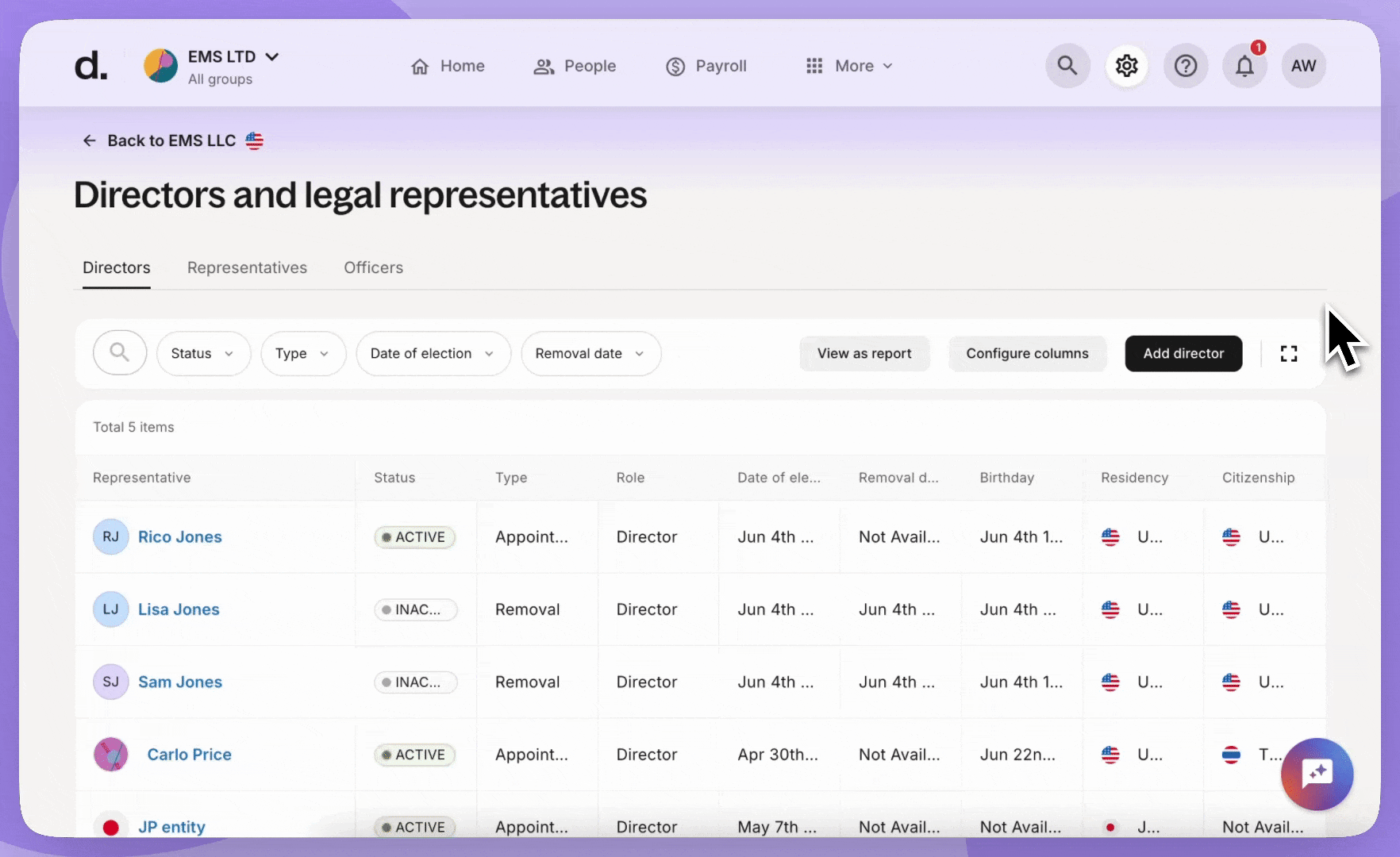
Task: Open the Removal date filter
Action: pyautogui.click(x=590, y=354)
